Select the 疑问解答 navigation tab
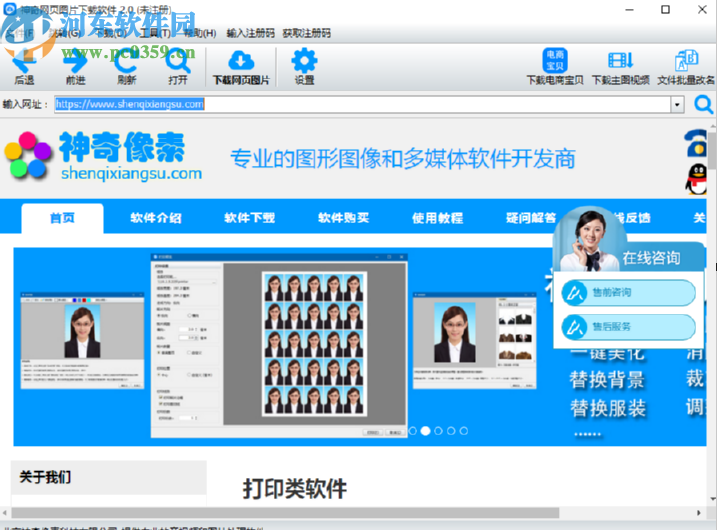 531,218
